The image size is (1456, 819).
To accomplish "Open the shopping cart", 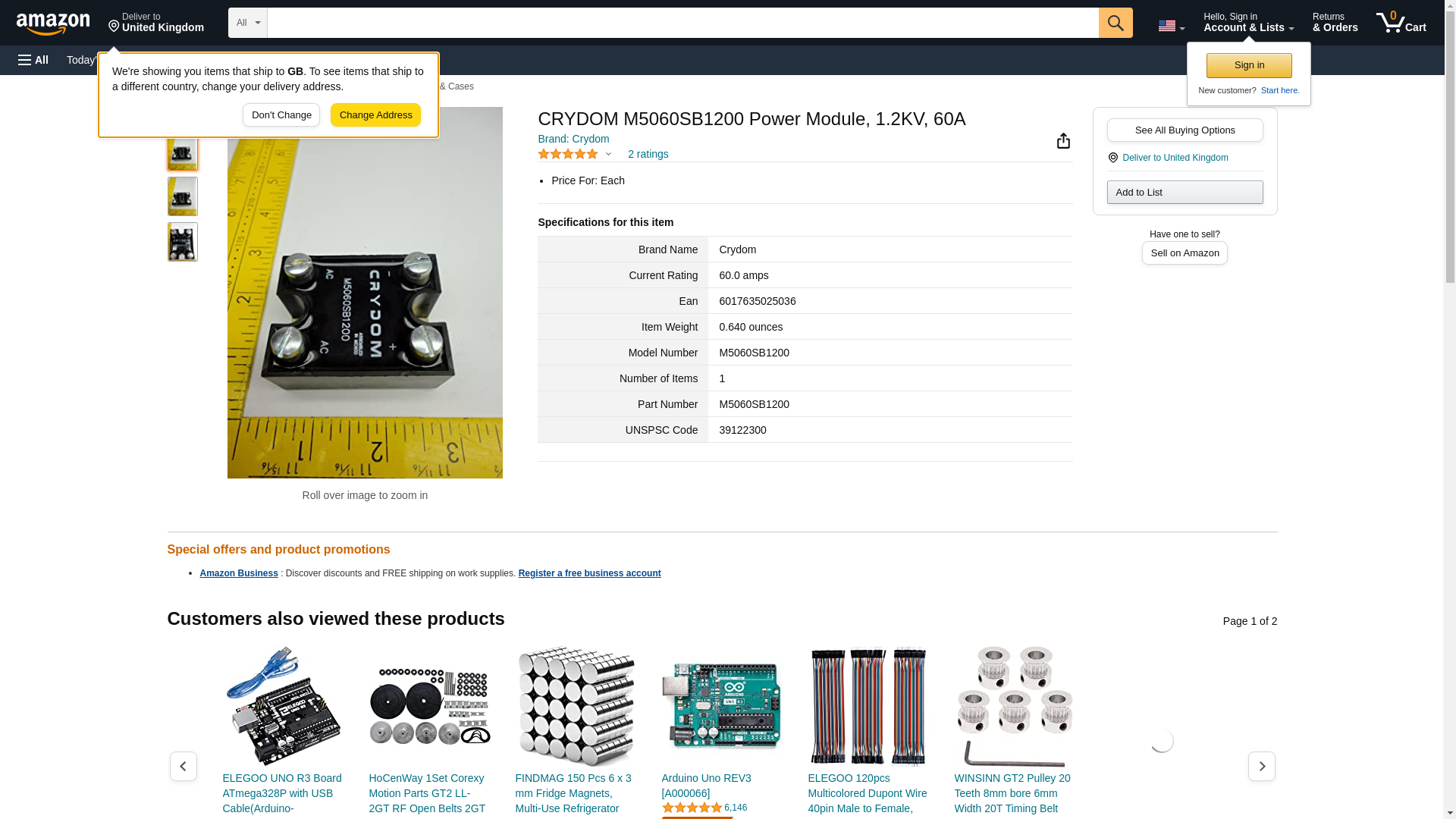I will [x=1401, y=23].
